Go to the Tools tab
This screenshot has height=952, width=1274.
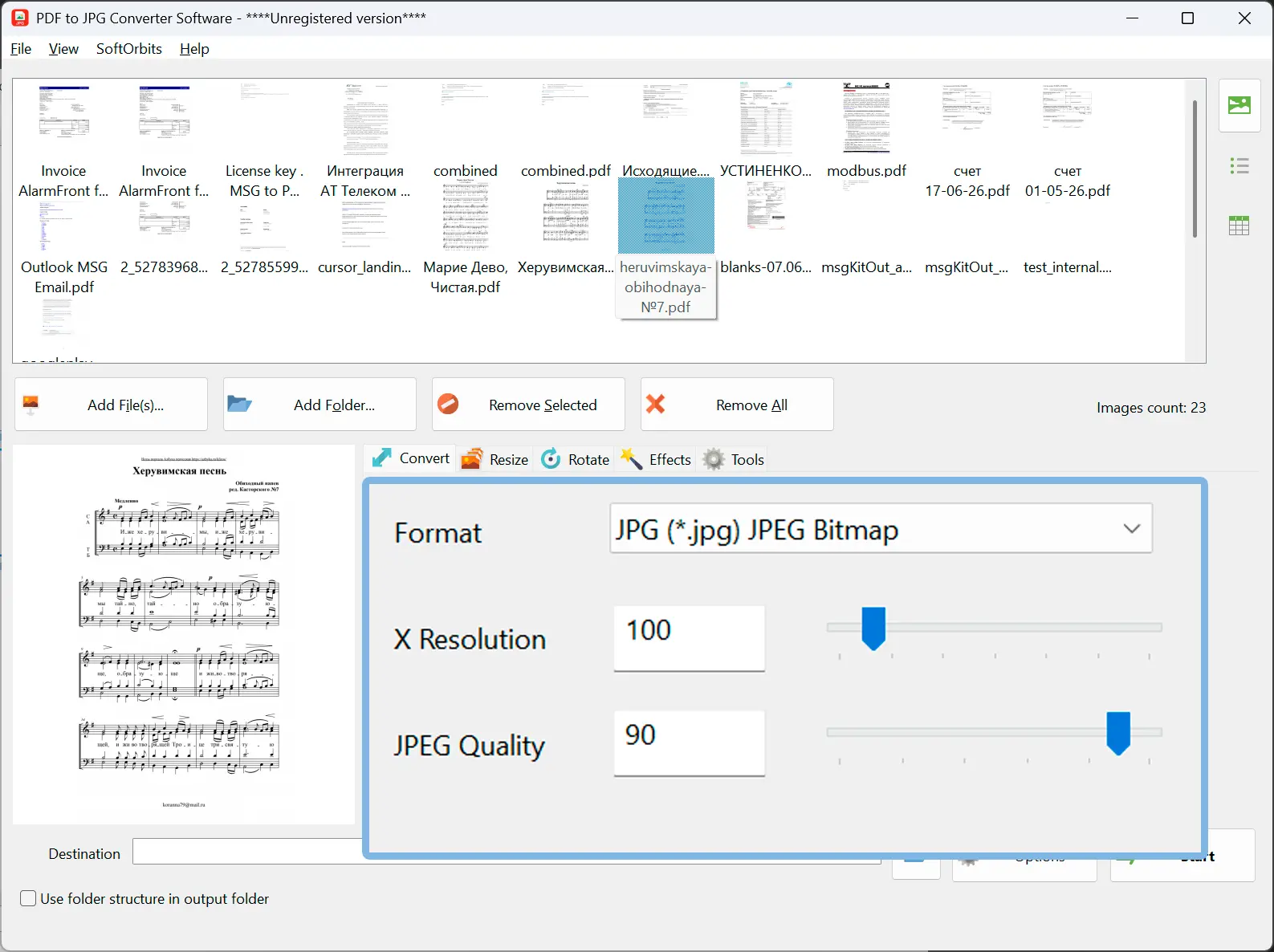click(x=733, y=459)
